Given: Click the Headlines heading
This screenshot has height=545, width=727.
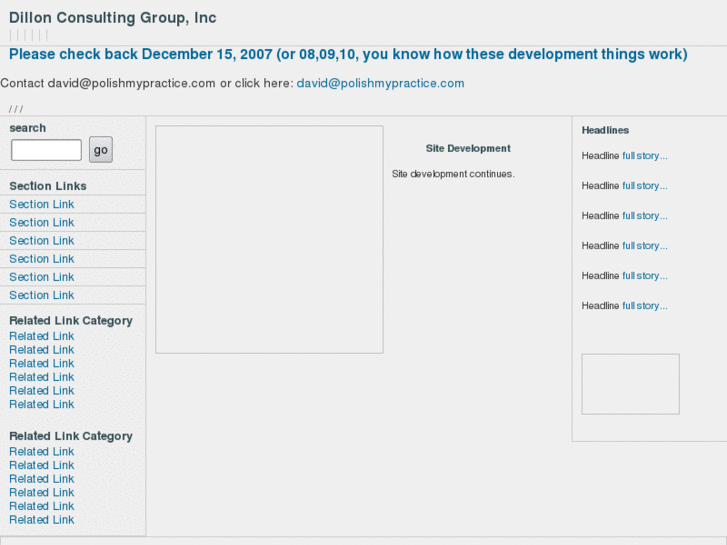Looking at the screenshot, I should [606, 130].
